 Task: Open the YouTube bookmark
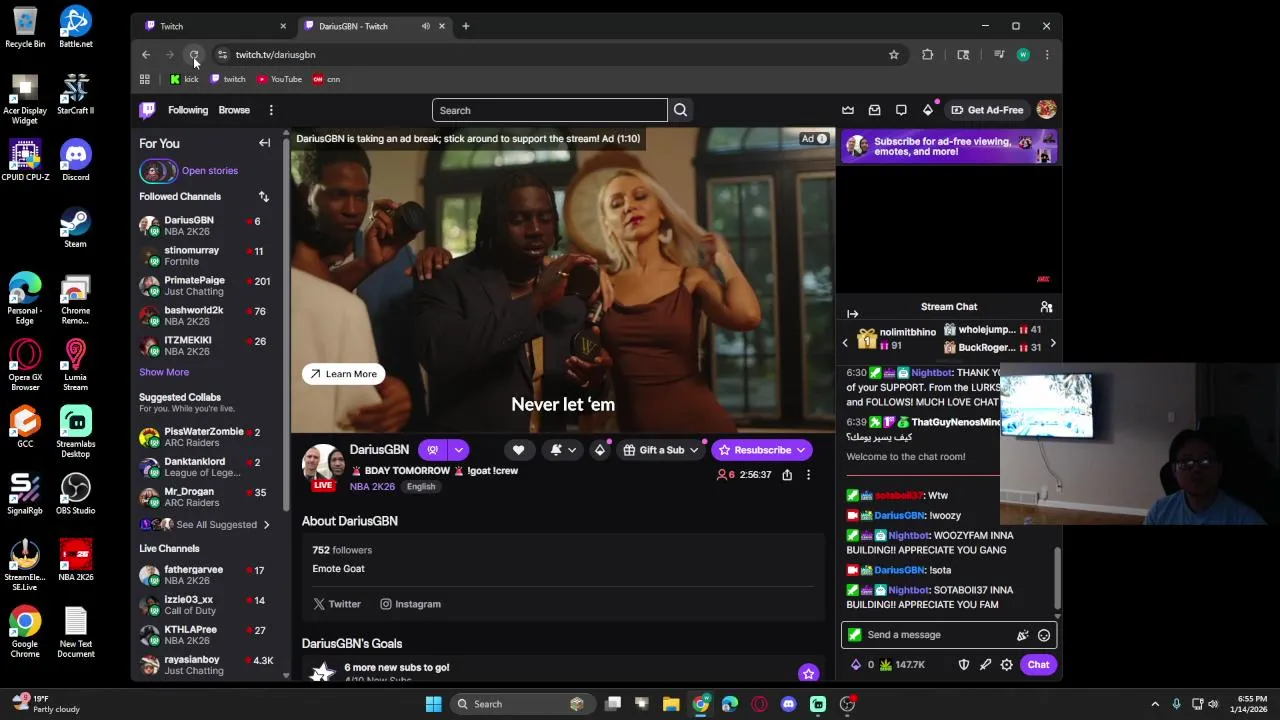pos(280,79)
